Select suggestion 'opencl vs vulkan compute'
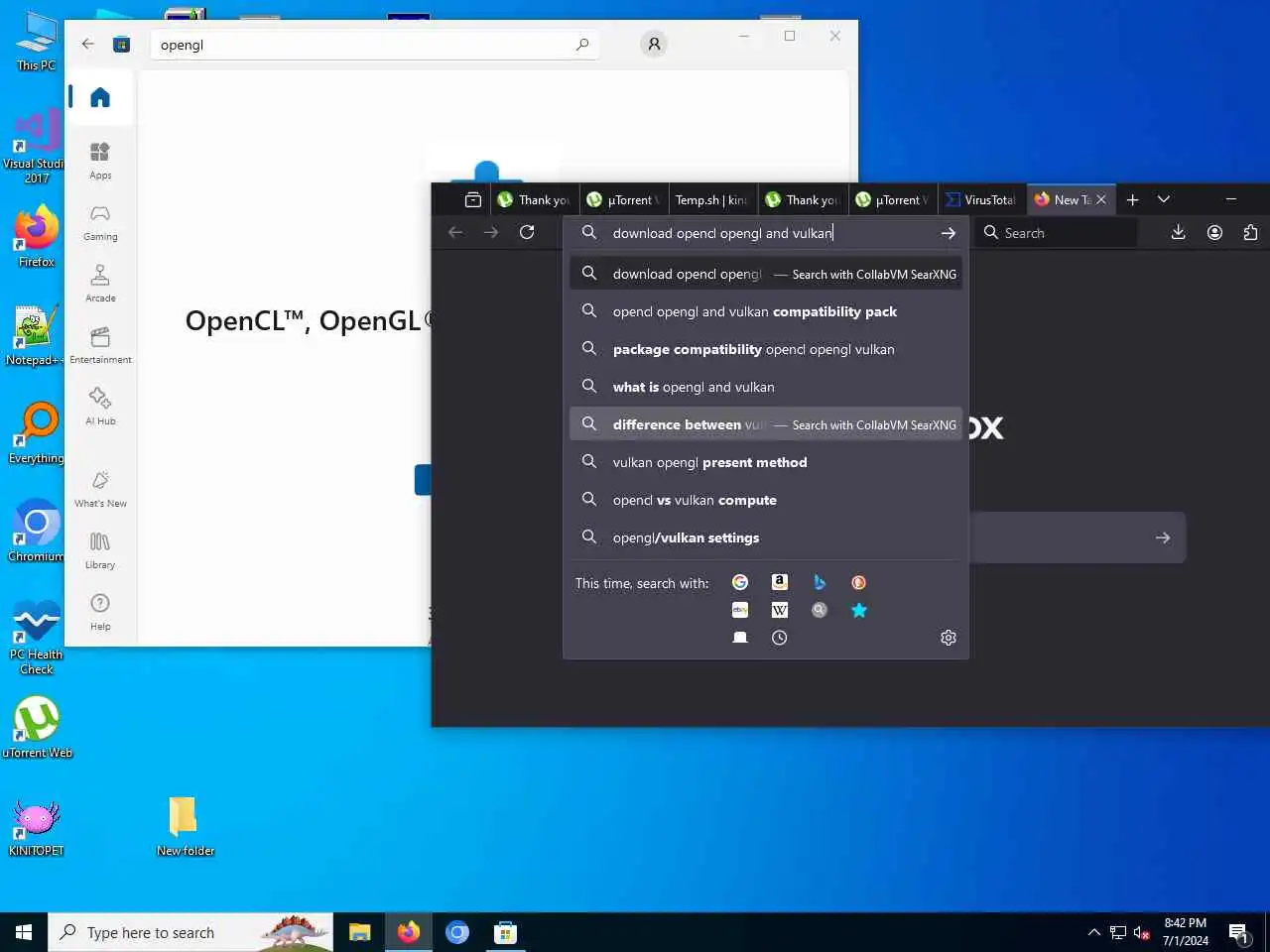 766,500
